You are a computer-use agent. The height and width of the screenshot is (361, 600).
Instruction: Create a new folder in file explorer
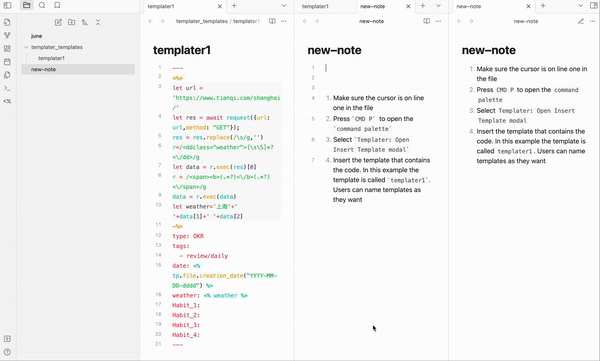tap(72, 22)
